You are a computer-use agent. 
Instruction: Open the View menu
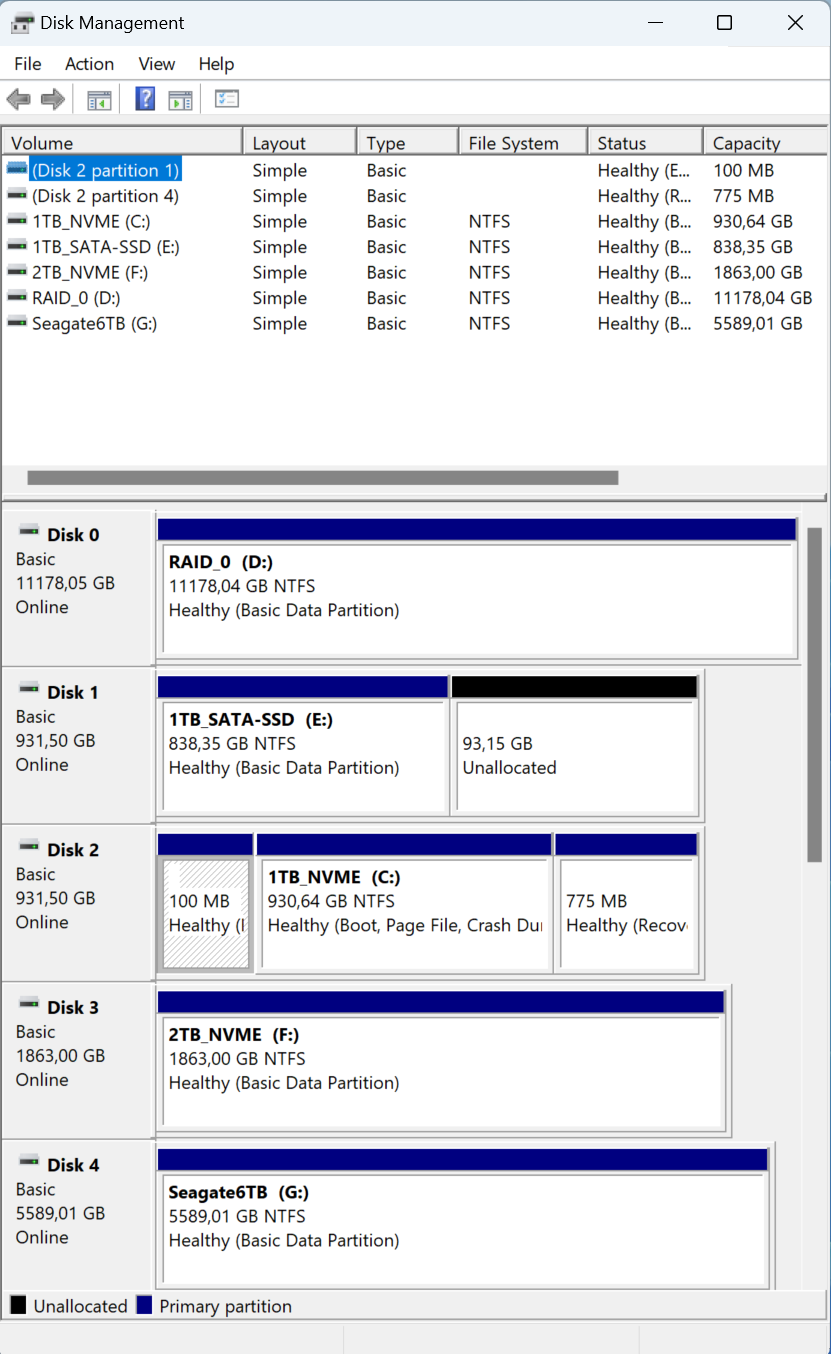point(156,64)
